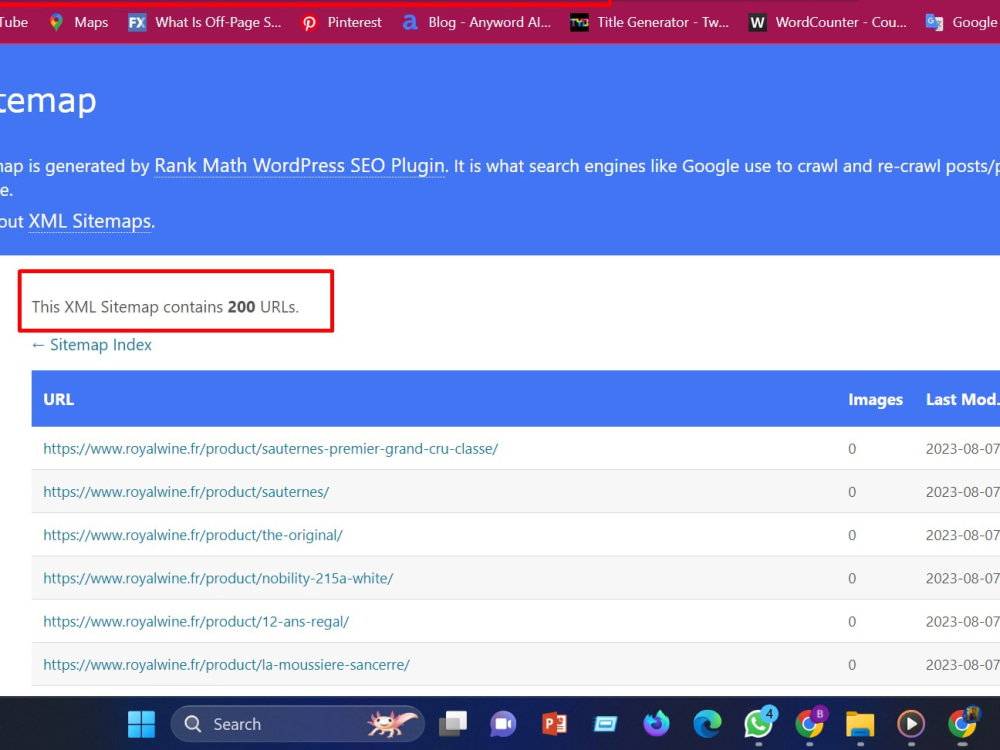Open the What Is Off-Page S... bookmark

point(205,22)
